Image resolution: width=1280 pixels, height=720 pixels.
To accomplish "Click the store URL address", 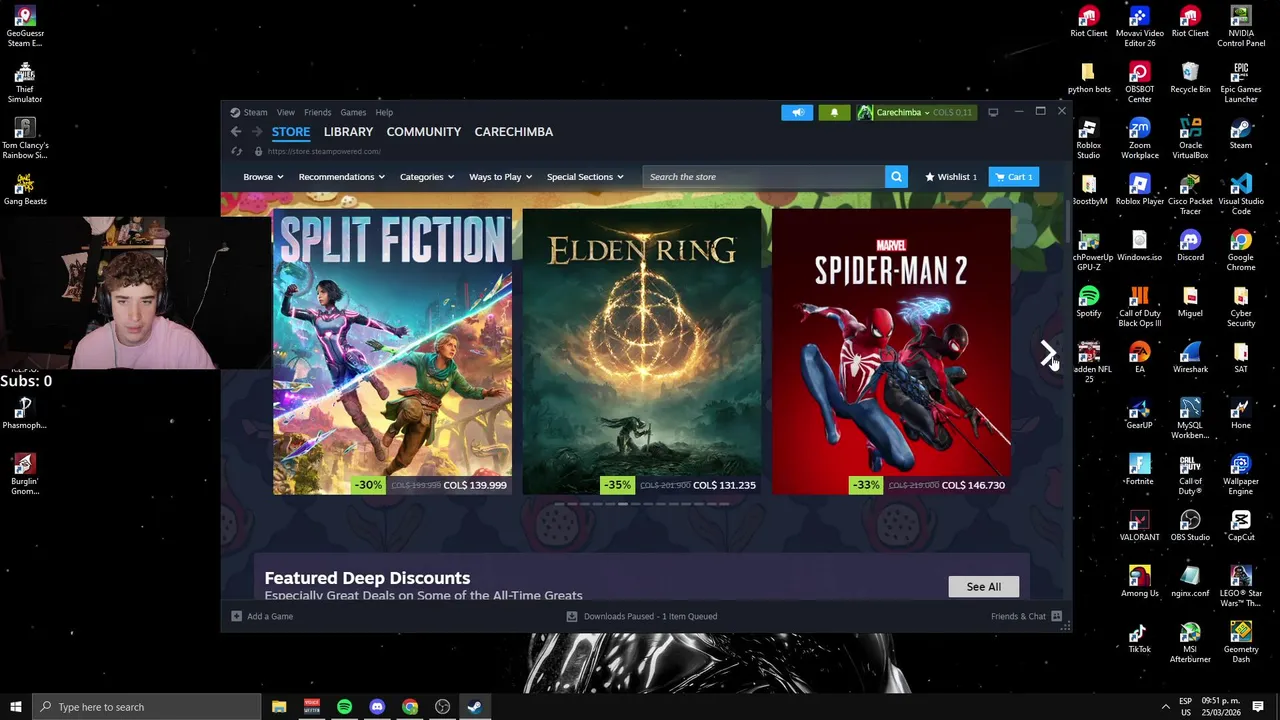I will (324, 151).
